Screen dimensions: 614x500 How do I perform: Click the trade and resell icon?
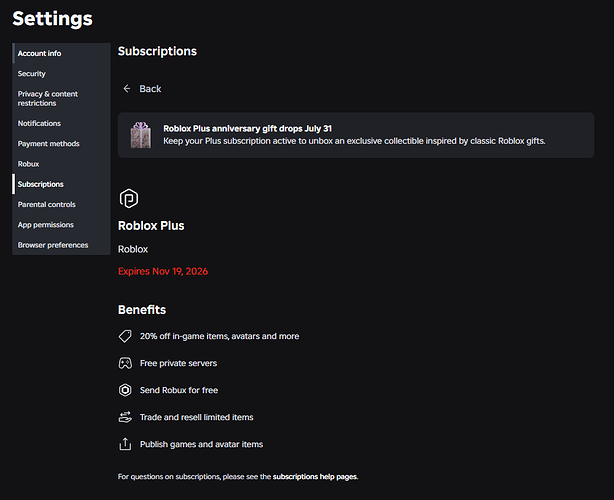[x=125, y=417]
